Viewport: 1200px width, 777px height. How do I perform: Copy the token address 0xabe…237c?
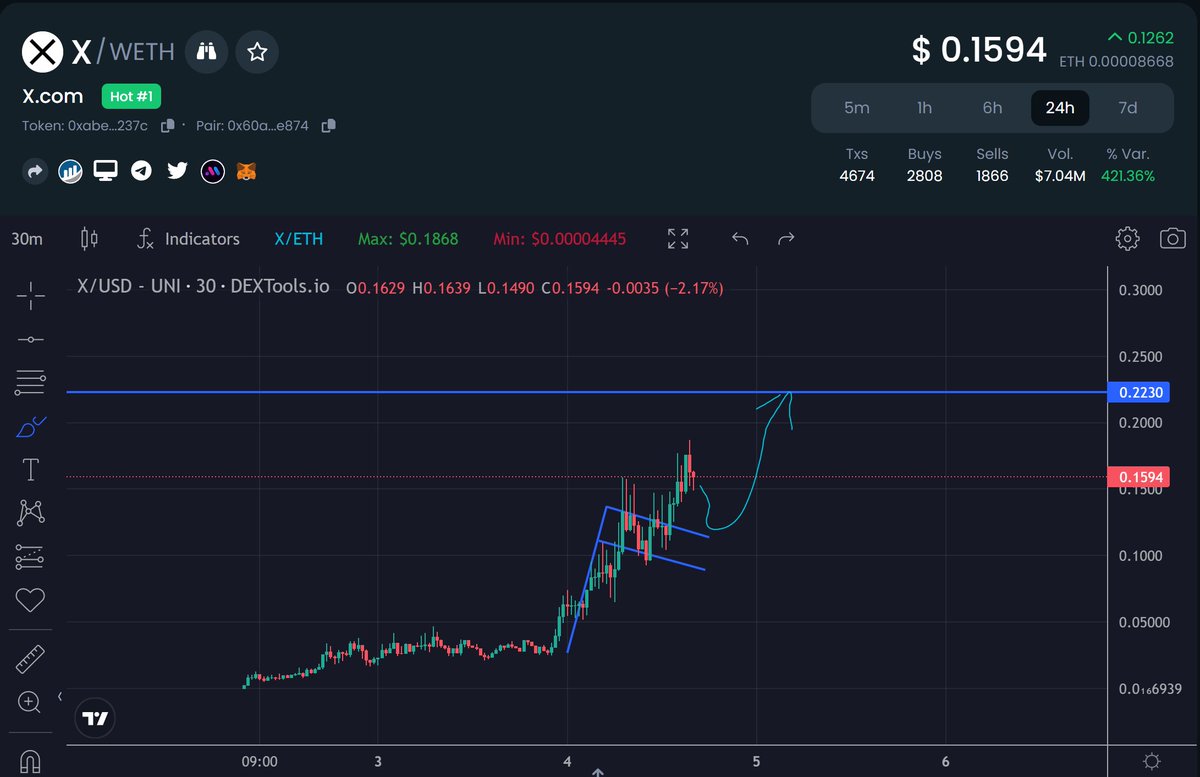tap(168, 126)
